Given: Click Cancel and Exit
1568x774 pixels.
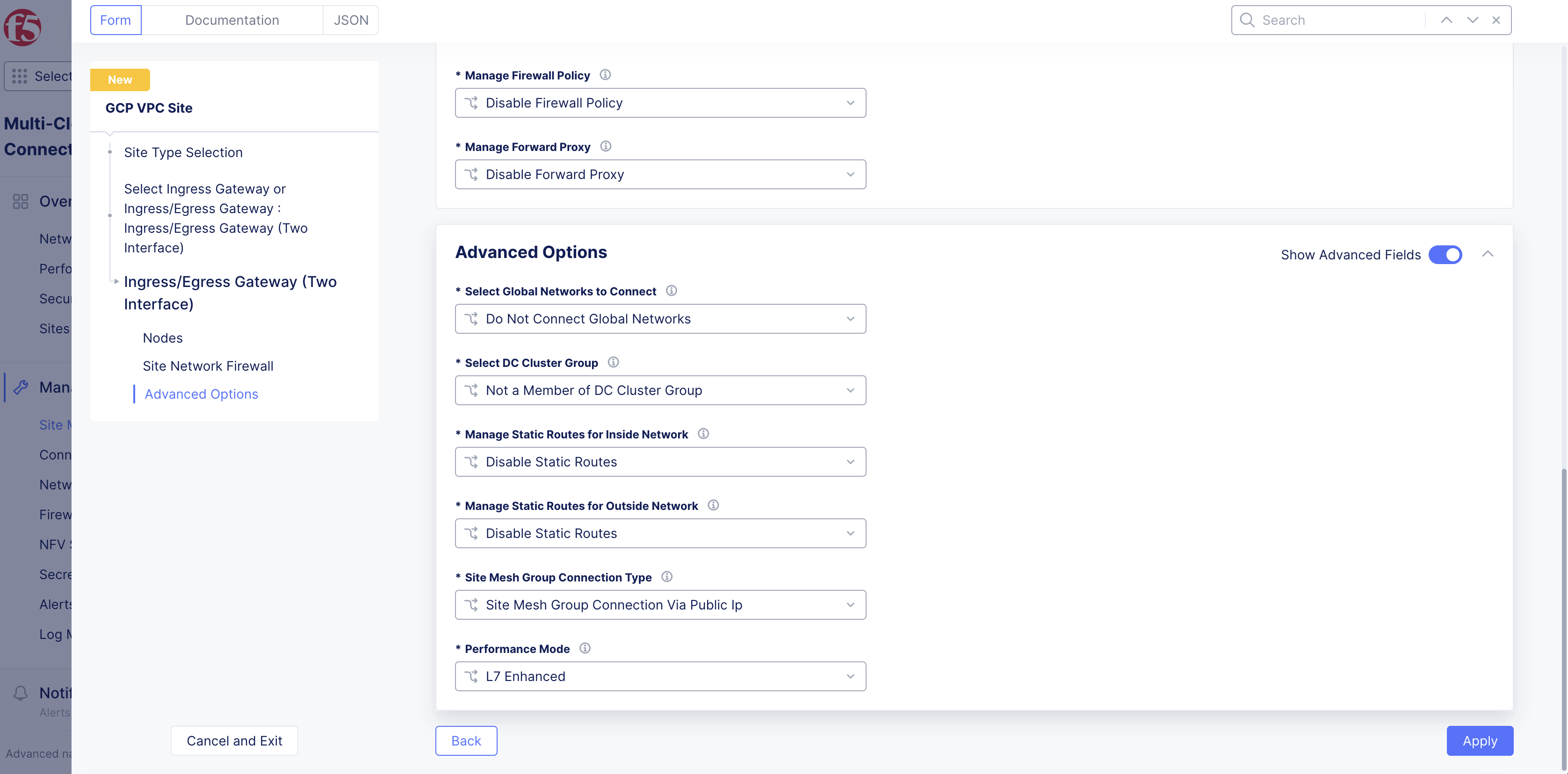Looking at the screenshot, I should pyautogui.click(x=234, y=740).
